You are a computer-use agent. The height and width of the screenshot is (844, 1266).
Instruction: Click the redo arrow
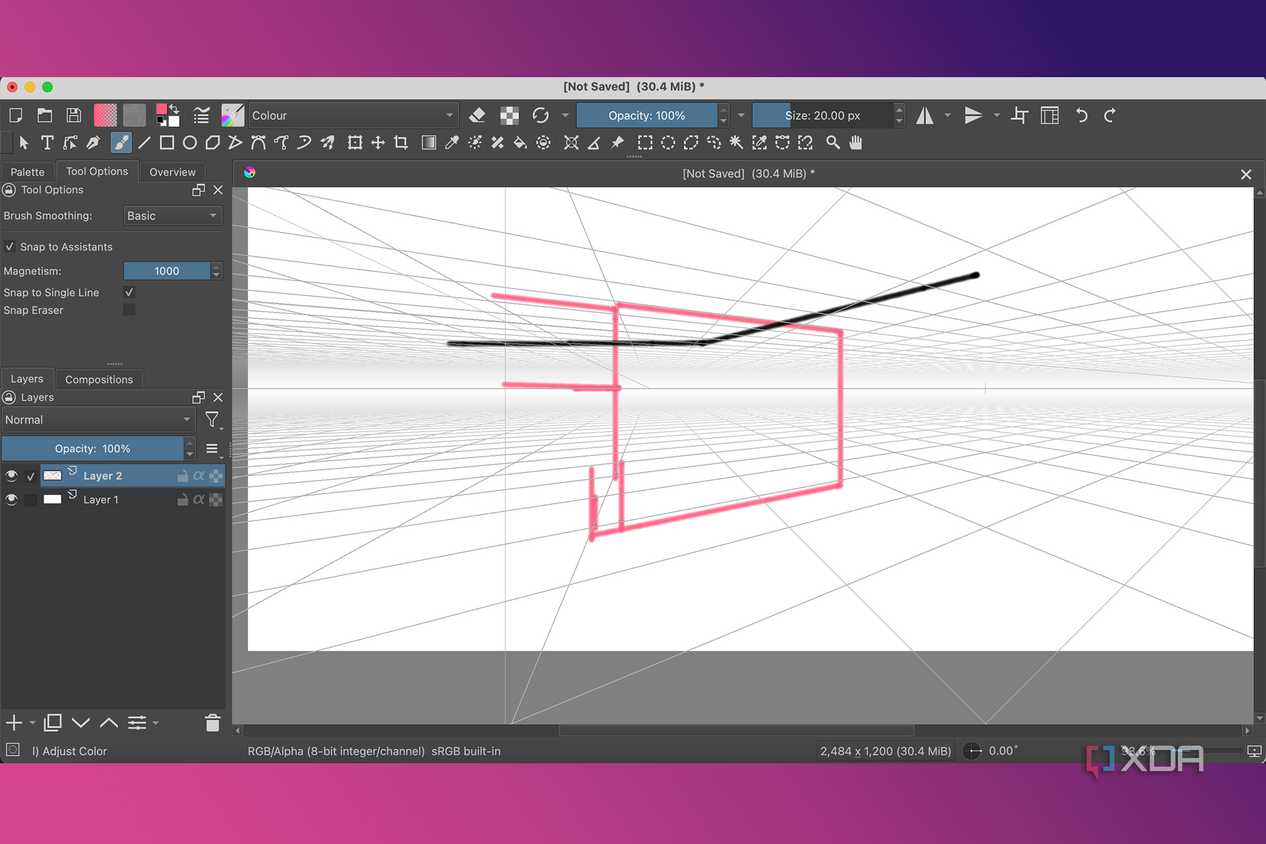(x=1110, y=116)
